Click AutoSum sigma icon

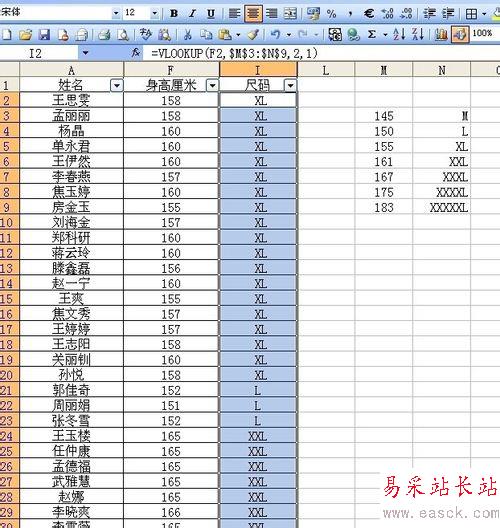click(372, 34)
